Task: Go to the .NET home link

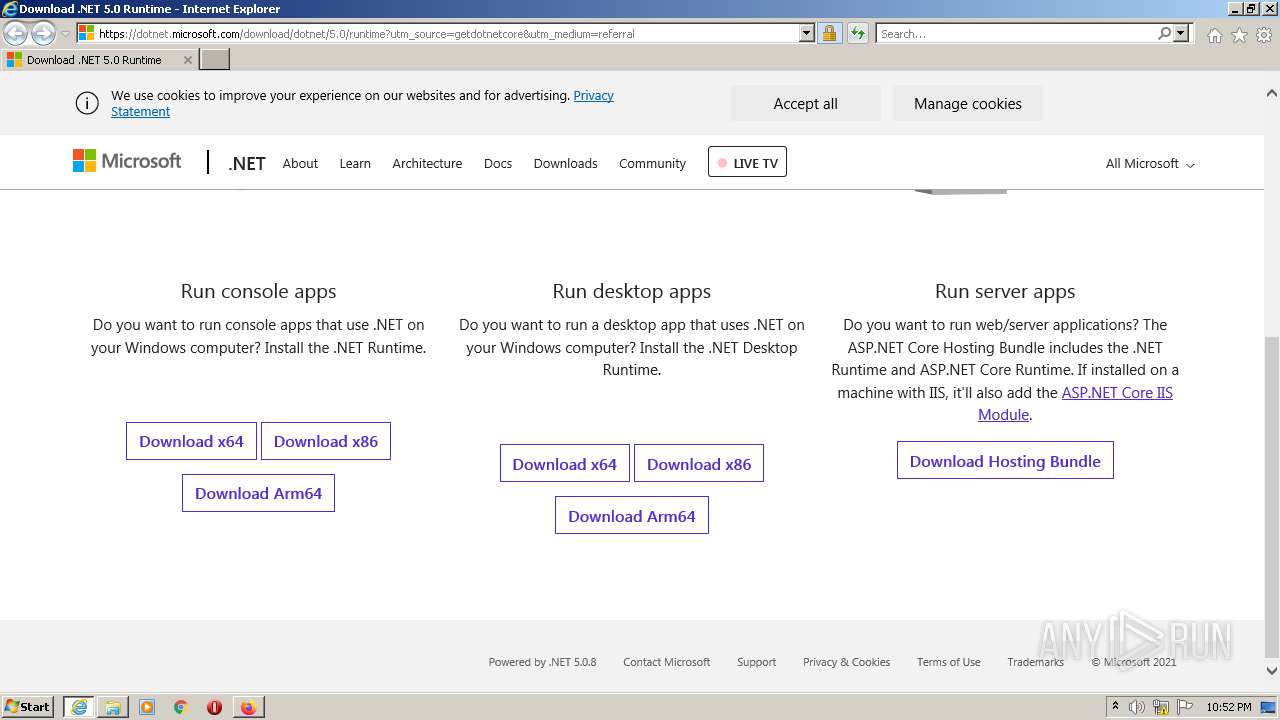Action: [x=246, y=163]
